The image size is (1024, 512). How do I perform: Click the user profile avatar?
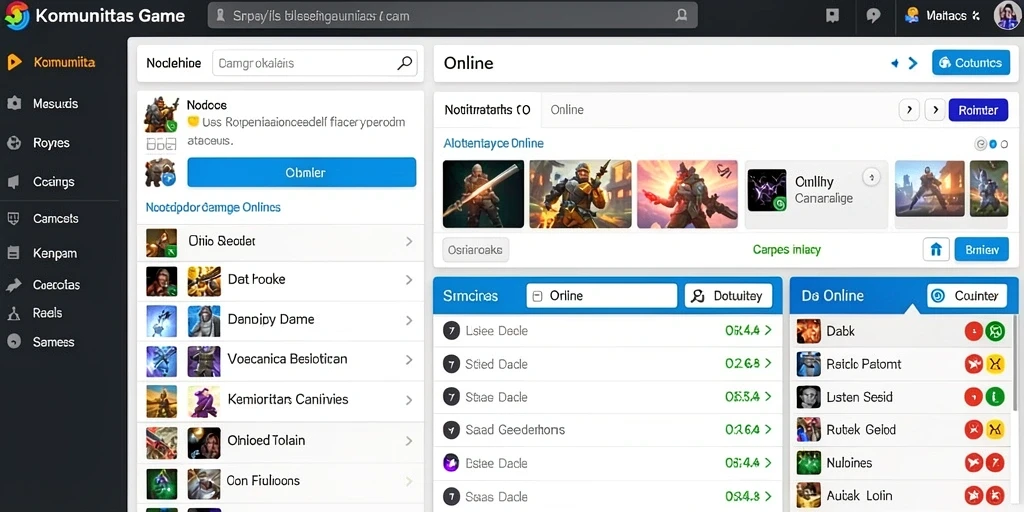click(1006, 16)
